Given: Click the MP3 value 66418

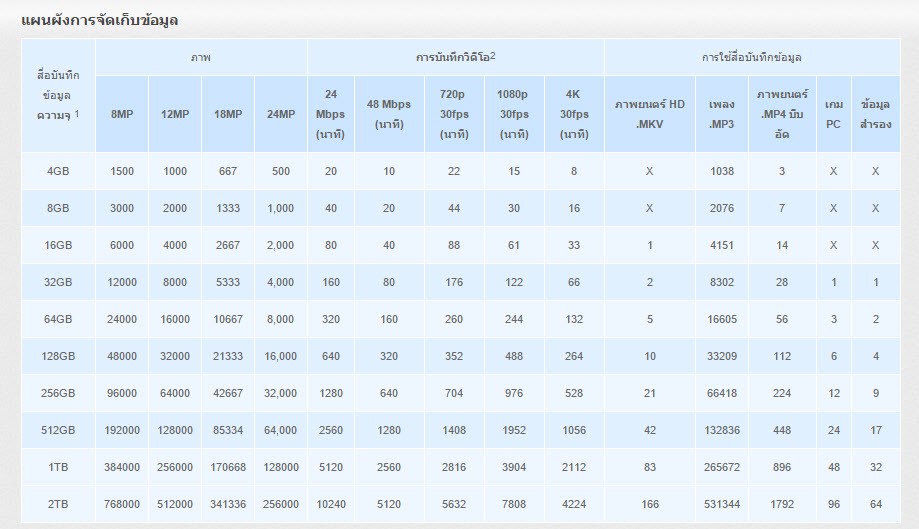Looking at the screenshot, I should (722, 393).
